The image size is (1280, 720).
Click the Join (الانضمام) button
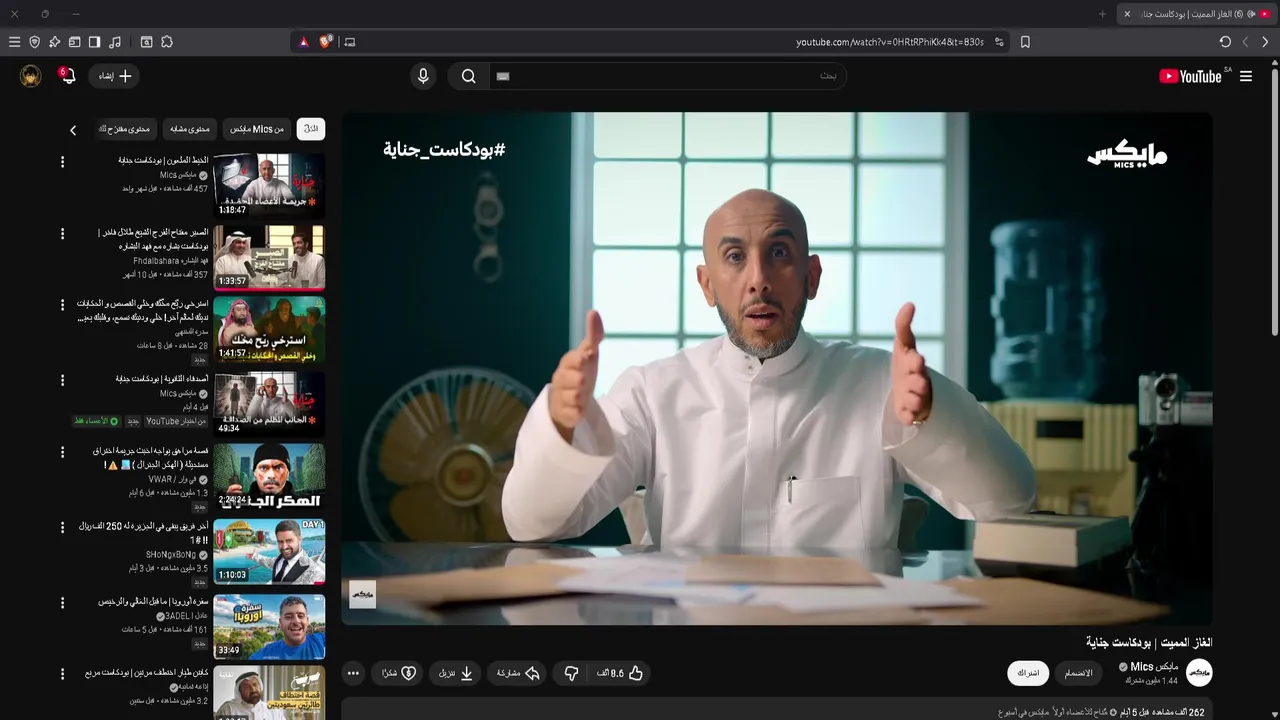click(x=1078, y=673)
